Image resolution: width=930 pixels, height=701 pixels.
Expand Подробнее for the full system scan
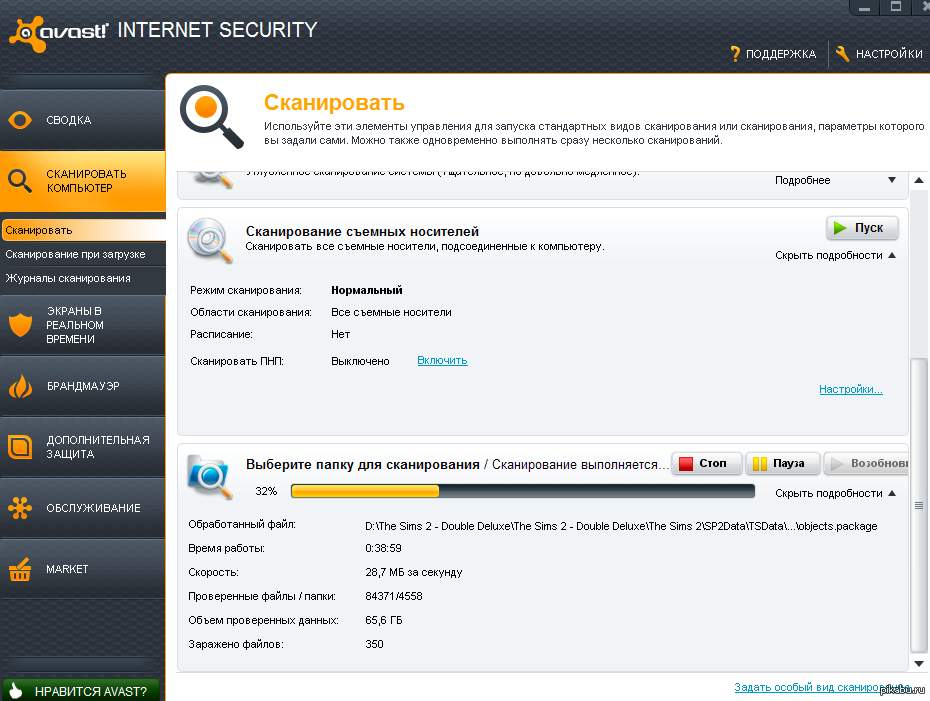click(835, 181)
